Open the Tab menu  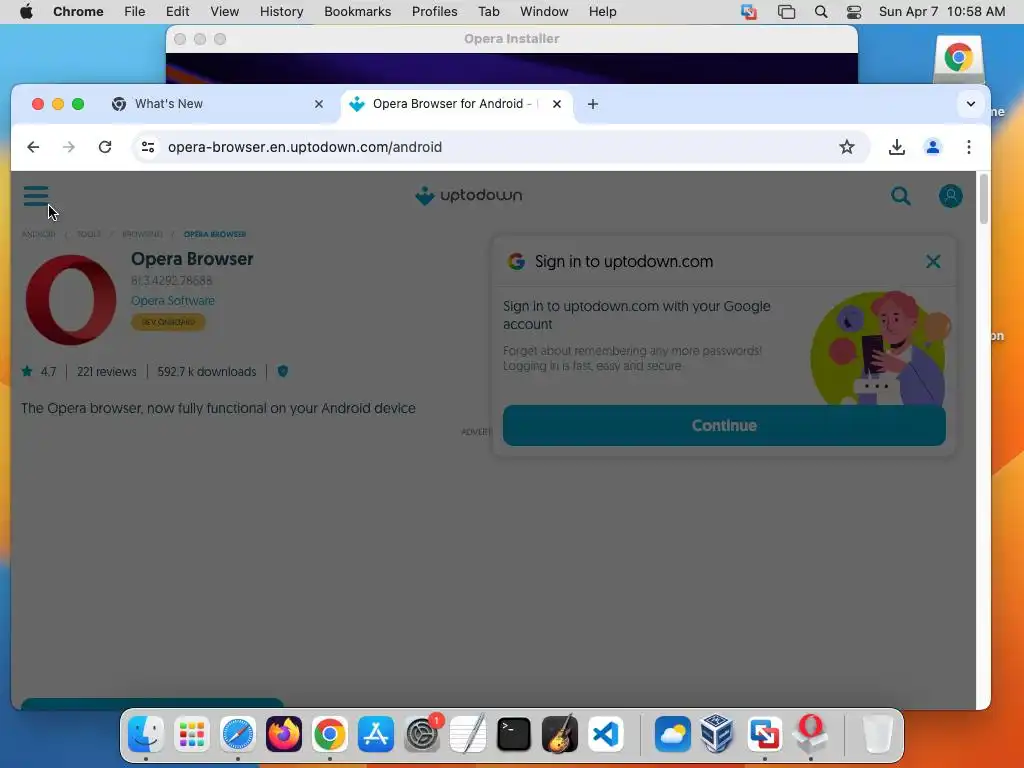[488, 12]
